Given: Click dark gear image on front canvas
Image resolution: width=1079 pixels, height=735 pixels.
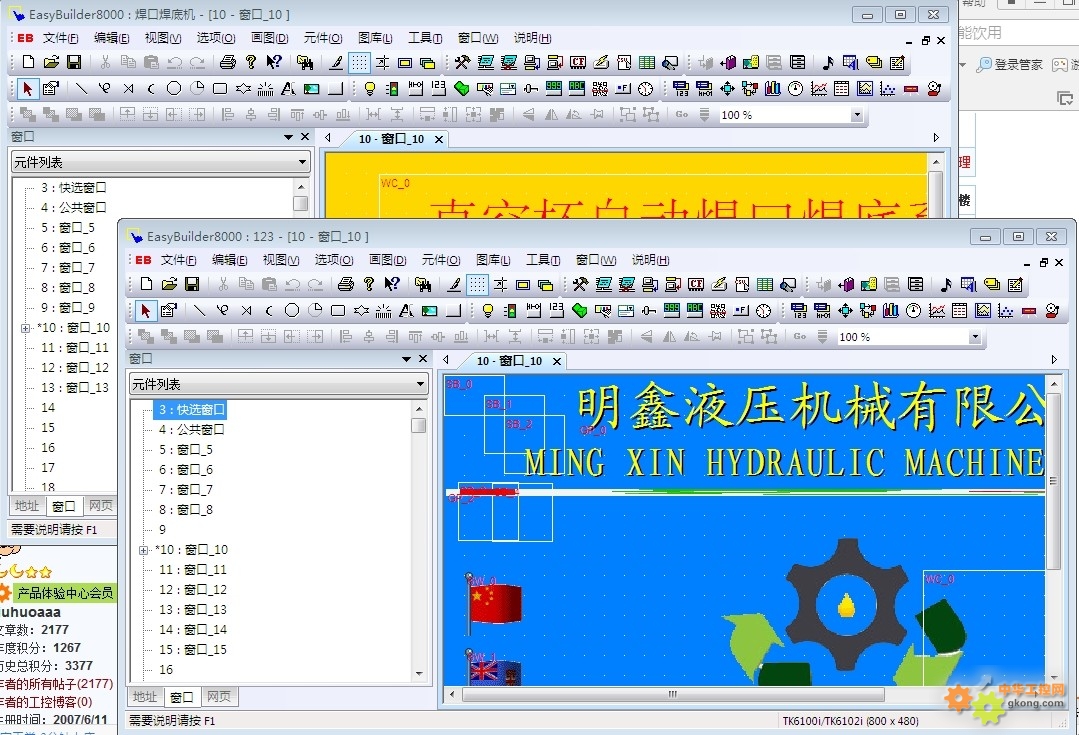Looking at the screenshot, I should [x=846, y=606].
